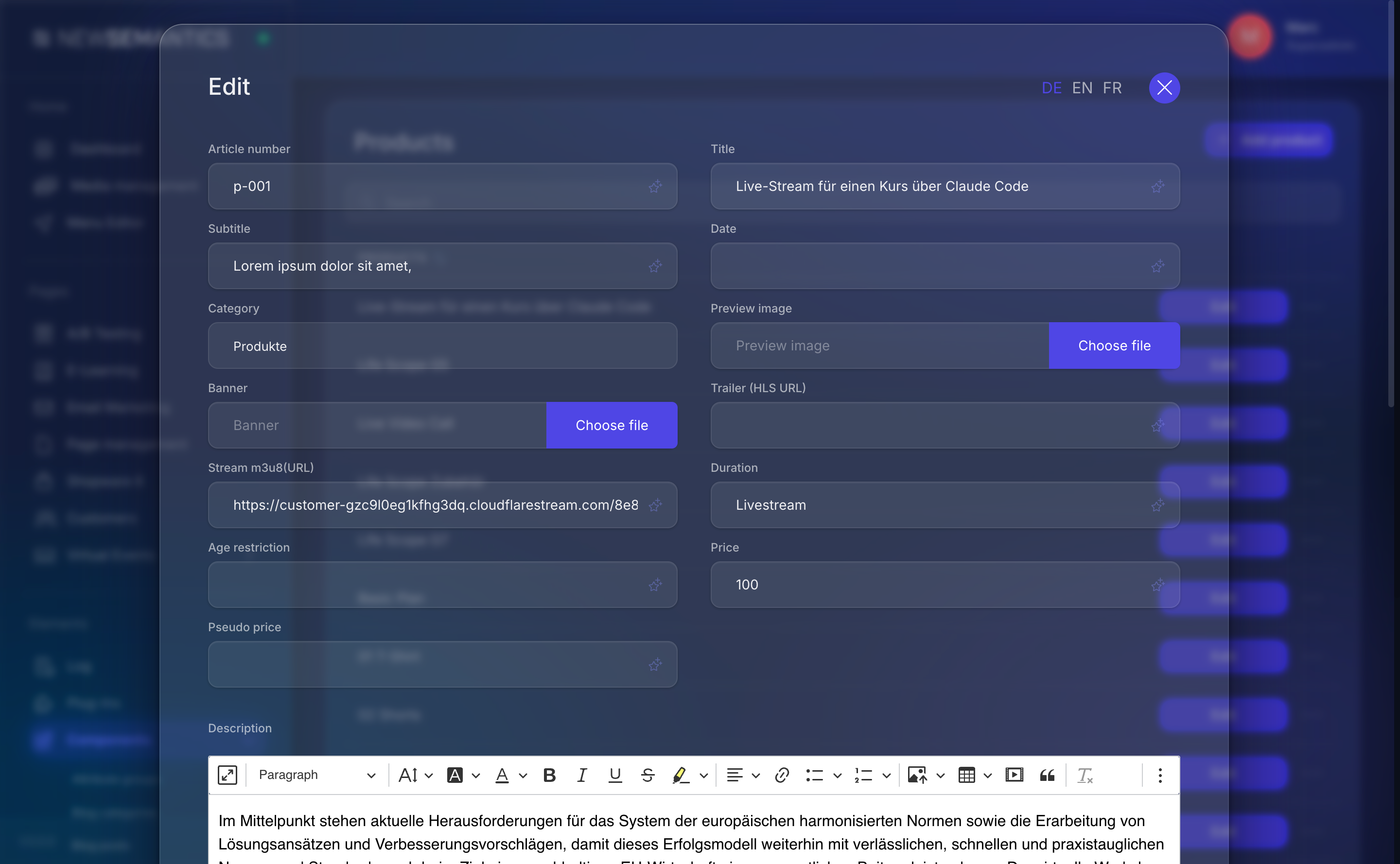Click the Article number input field
The image size is (1400, 864).
442,186
